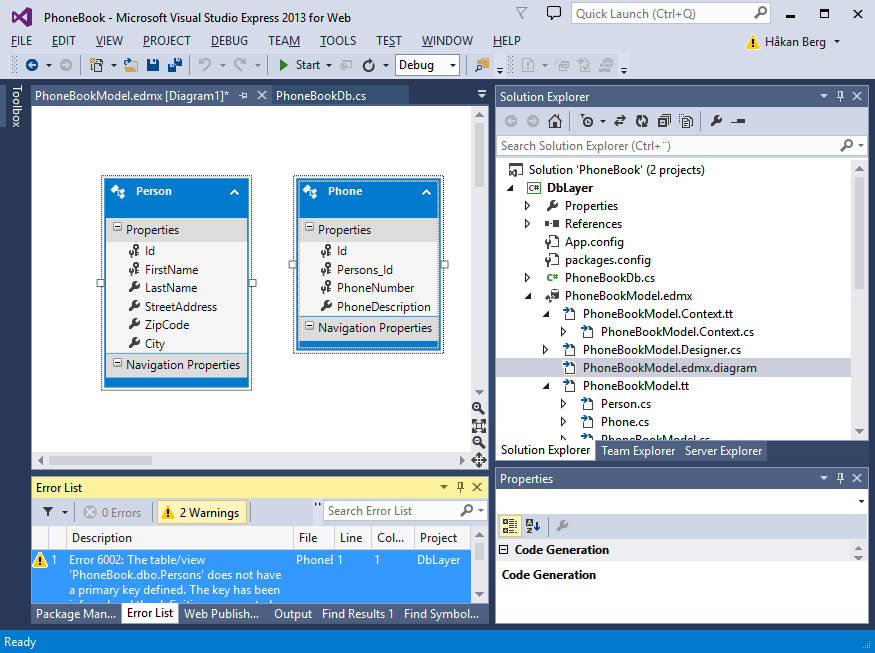Click the Error List filter funnel icon
This screenshot has width=875, height=653.
pyautogui.click(x=49, y=512)
